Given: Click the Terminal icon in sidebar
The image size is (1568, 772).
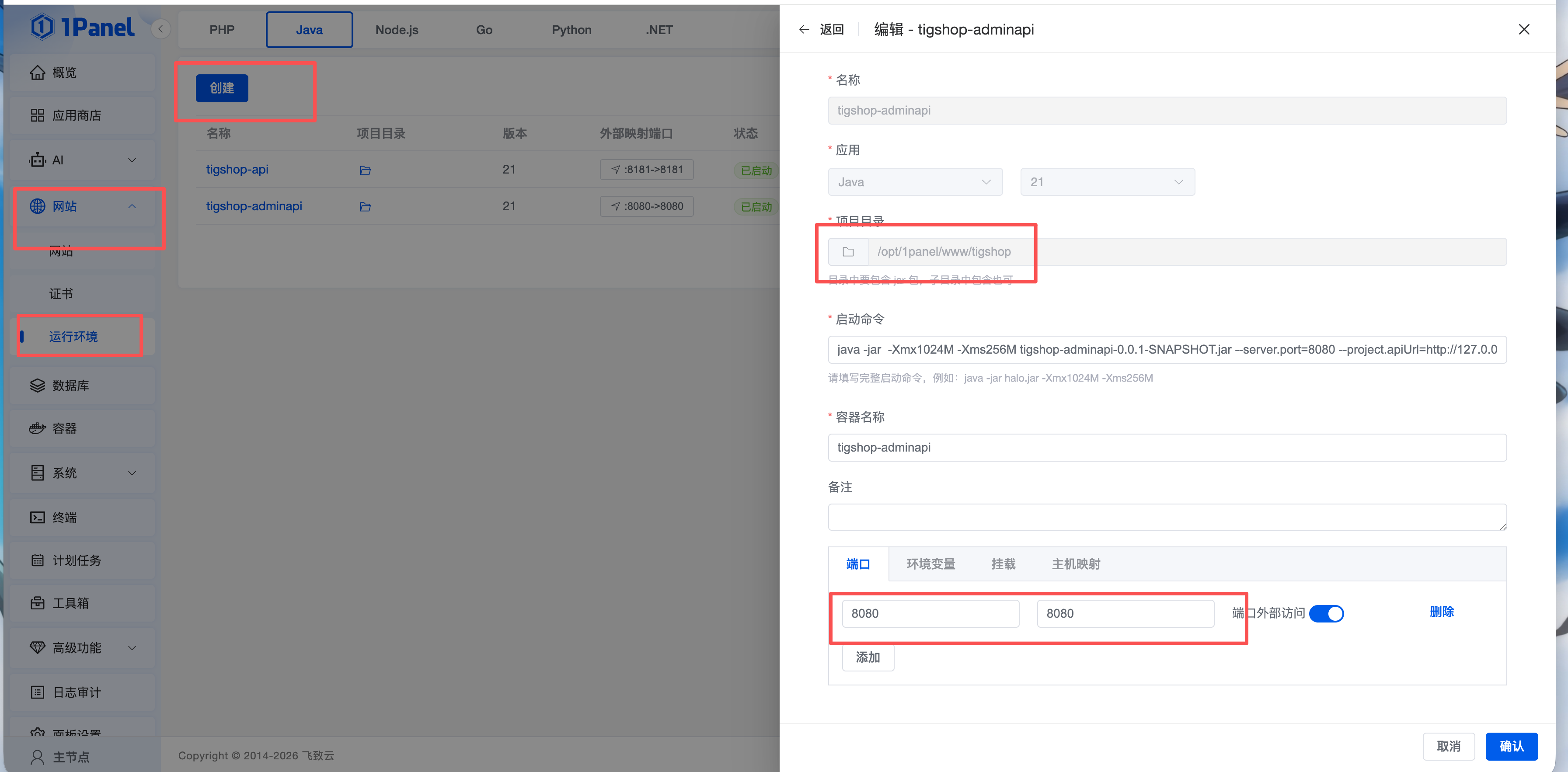Looking at the screenshot, I should [37, 518].
